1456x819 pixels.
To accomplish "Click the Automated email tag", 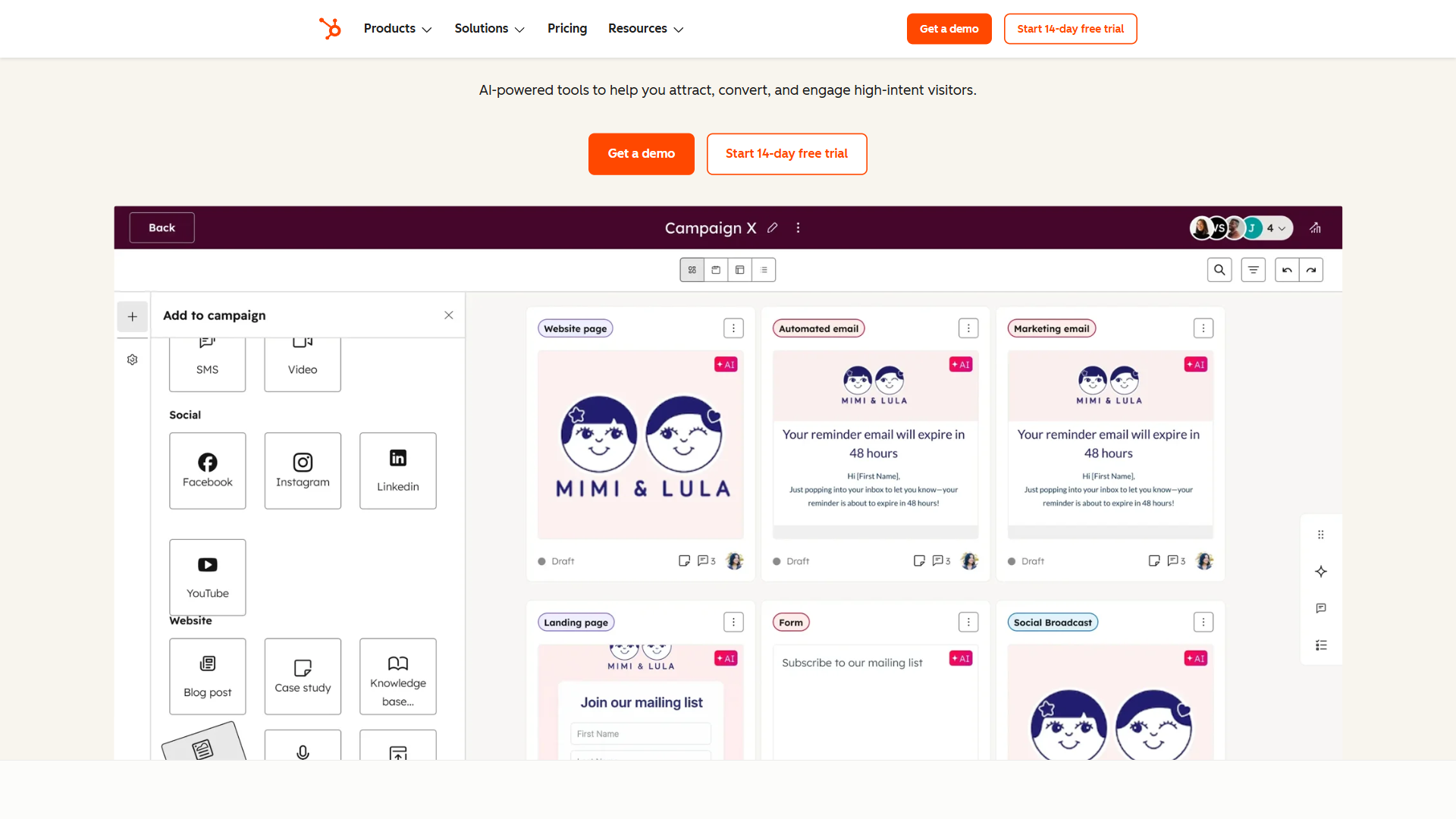I will (819, 328).
